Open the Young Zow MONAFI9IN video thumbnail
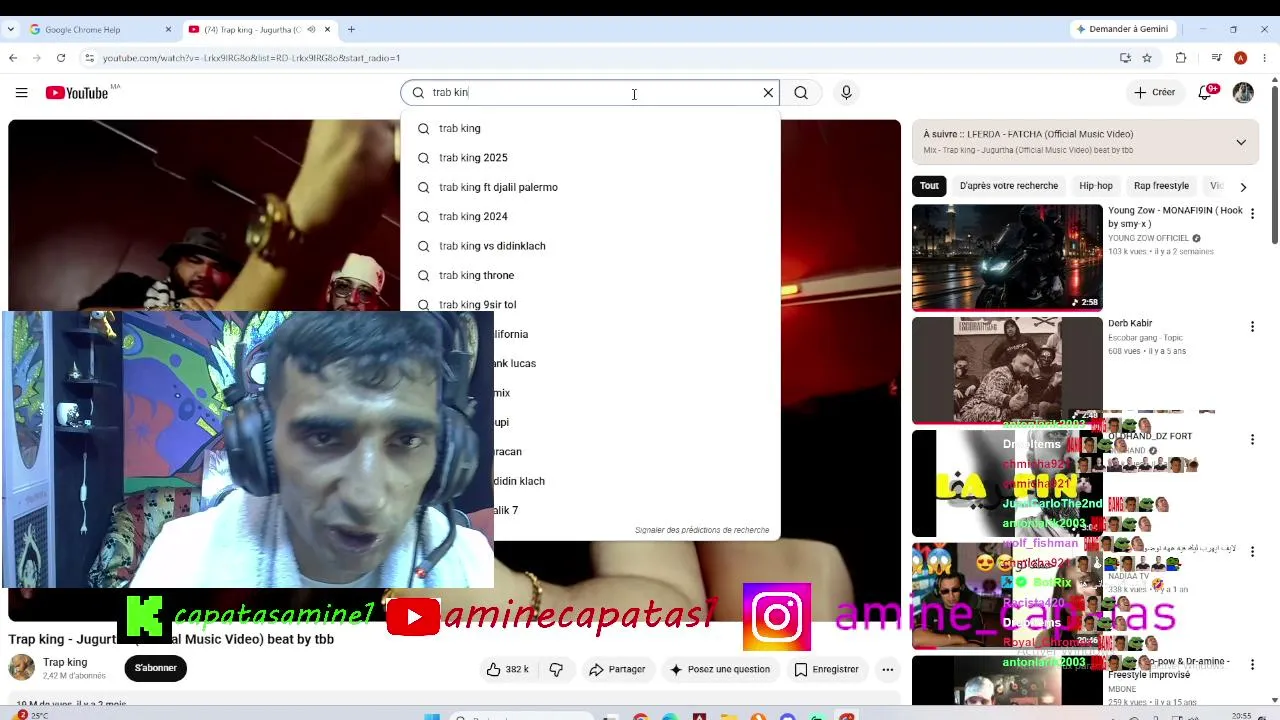 click(x=1007, y=257)
